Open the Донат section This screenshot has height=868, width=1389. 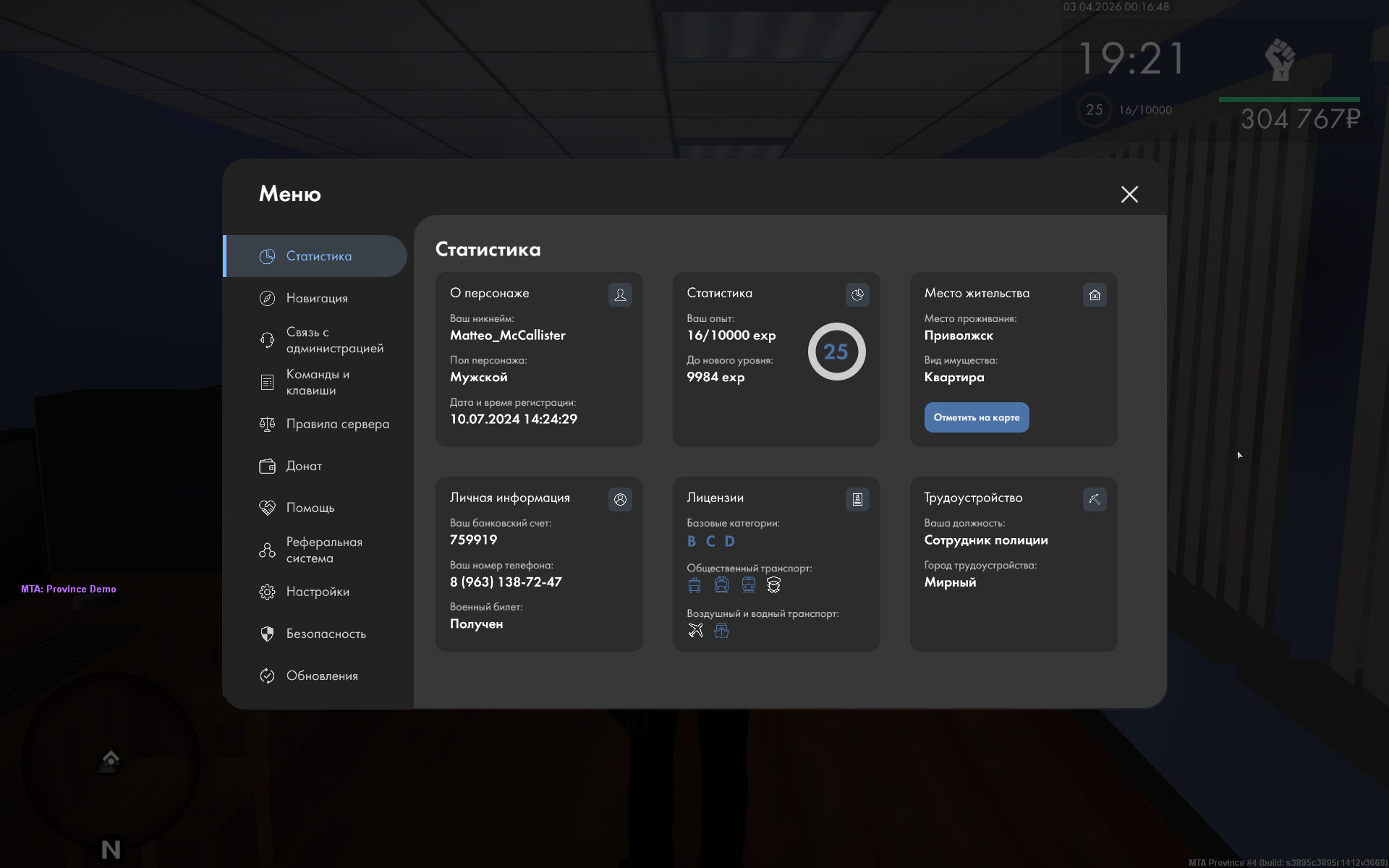click(304, 466)
